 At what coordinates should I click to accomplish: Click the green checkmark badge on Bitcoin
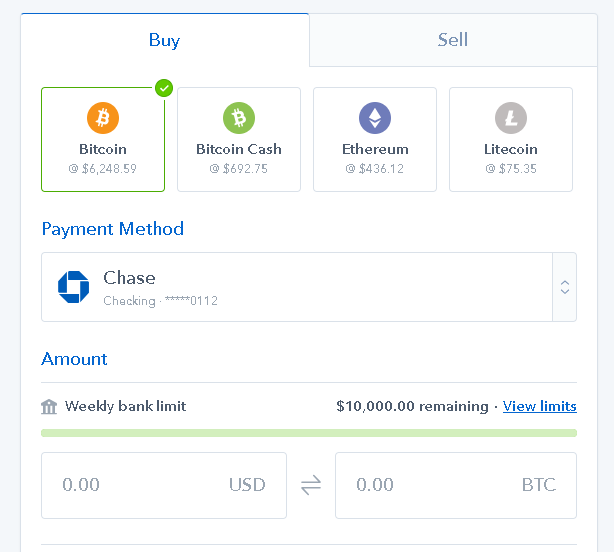(x=164, y=88)
